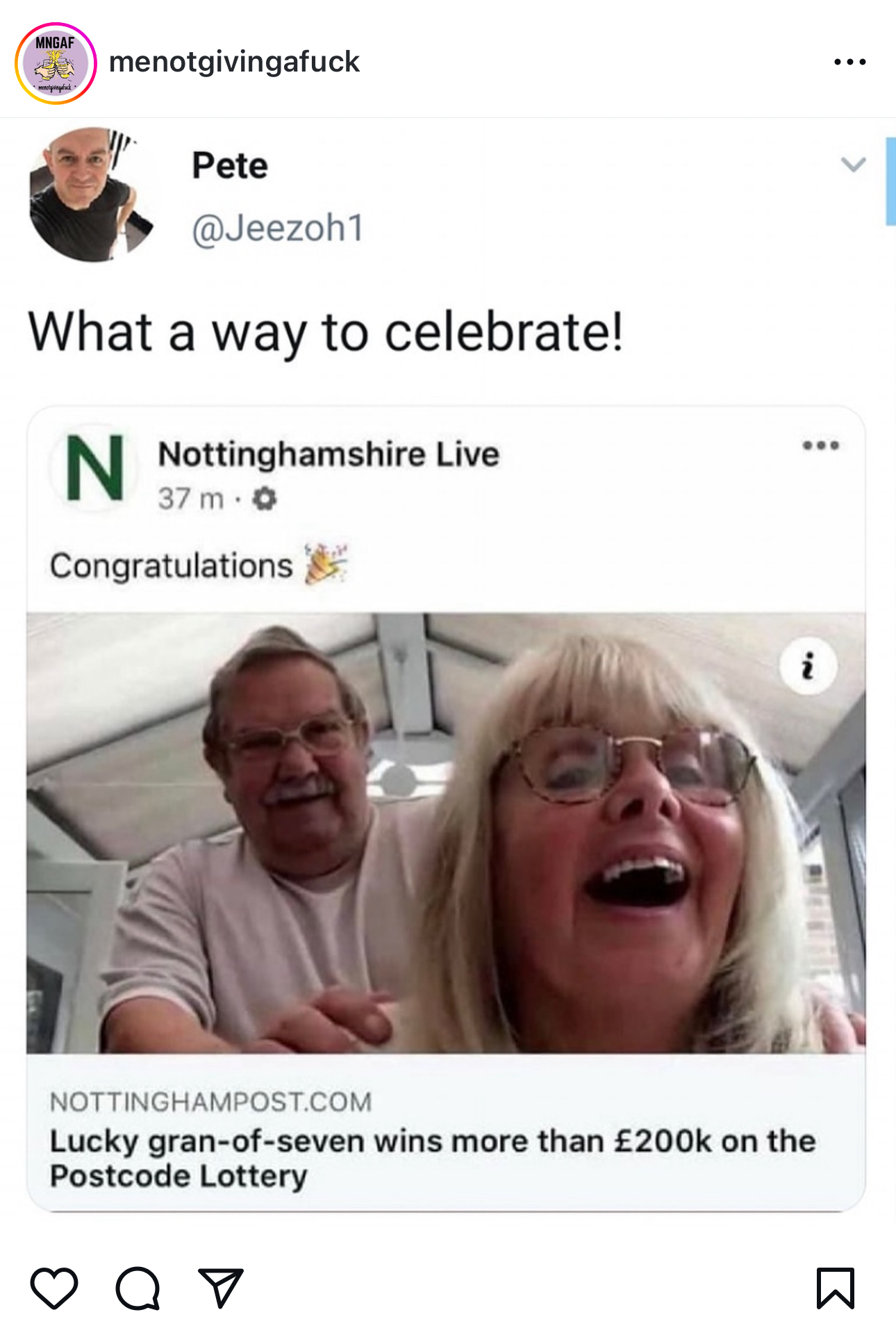Click the Nottinghamshire Live N logo
This screenshot has width=896, height=1335.
coord(95,469)
